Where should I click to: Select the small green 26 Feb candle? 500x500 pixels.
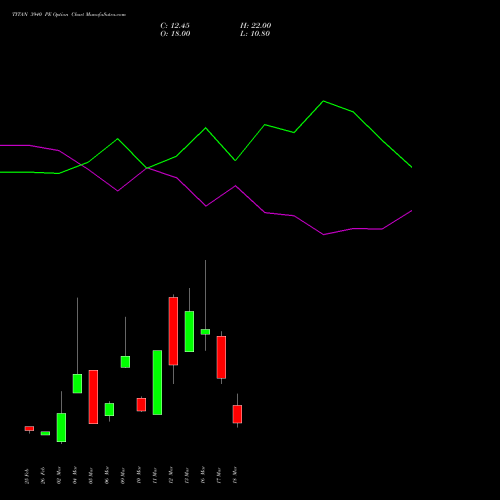coord(45,433)
